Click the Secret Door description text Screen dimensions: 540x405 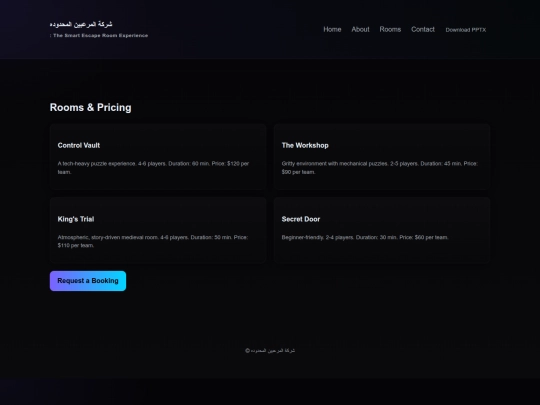coord(365,237)
